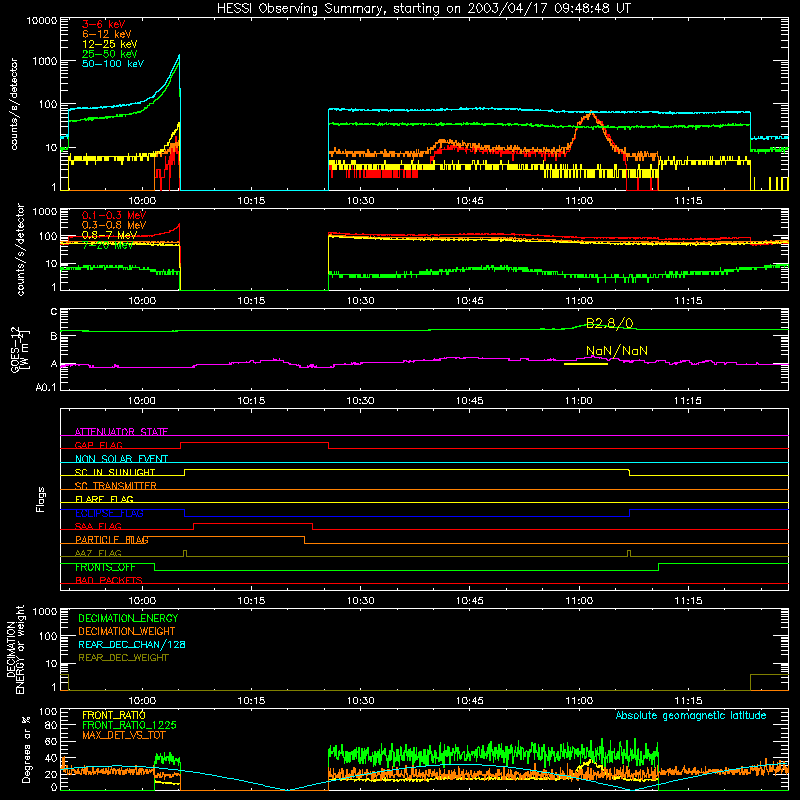
Task: Select the FLARE_FLAG label
Action: [104, 499]
